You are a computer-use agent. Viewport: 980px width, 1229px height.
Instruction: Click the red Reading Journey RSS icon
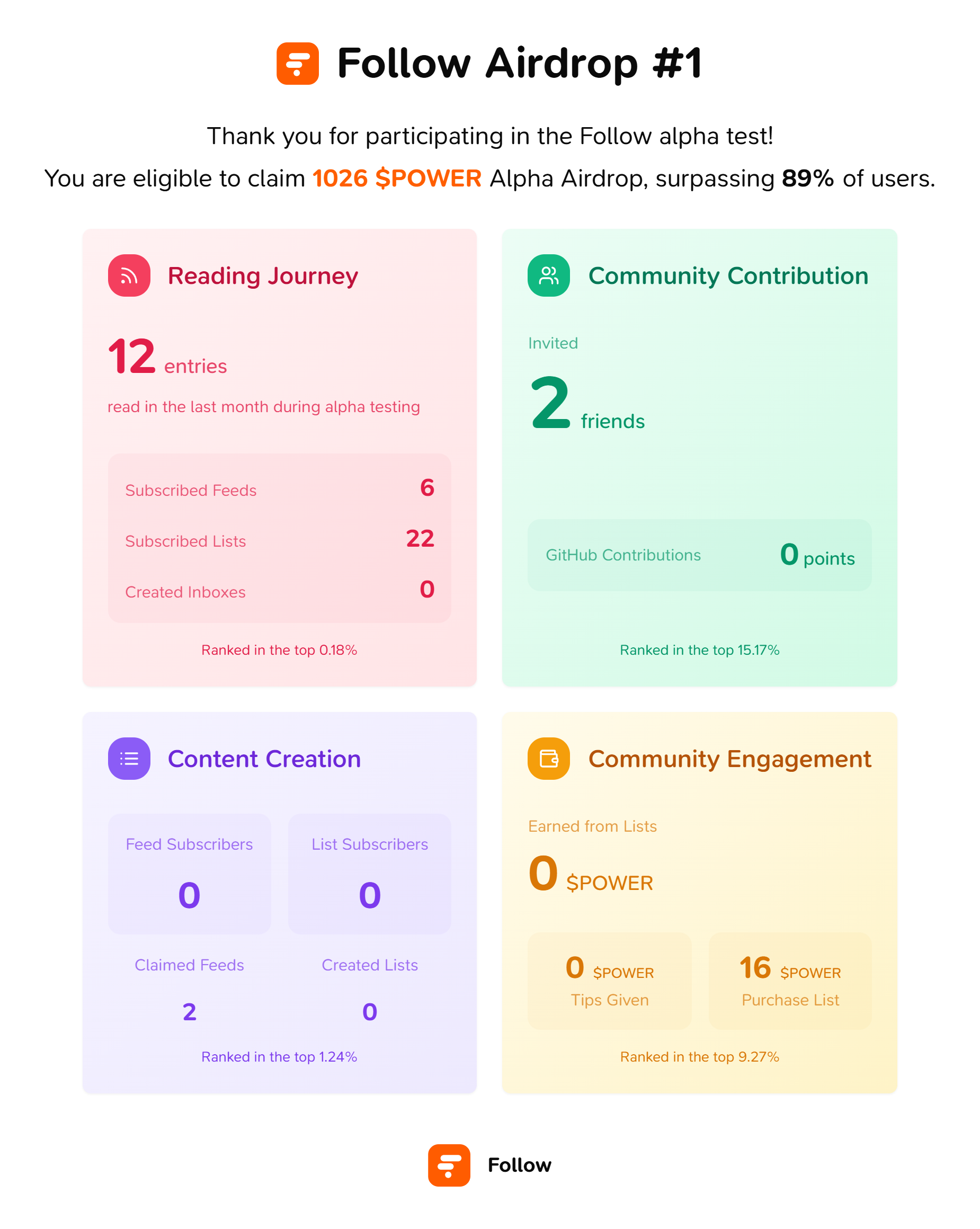pos(129,275)
